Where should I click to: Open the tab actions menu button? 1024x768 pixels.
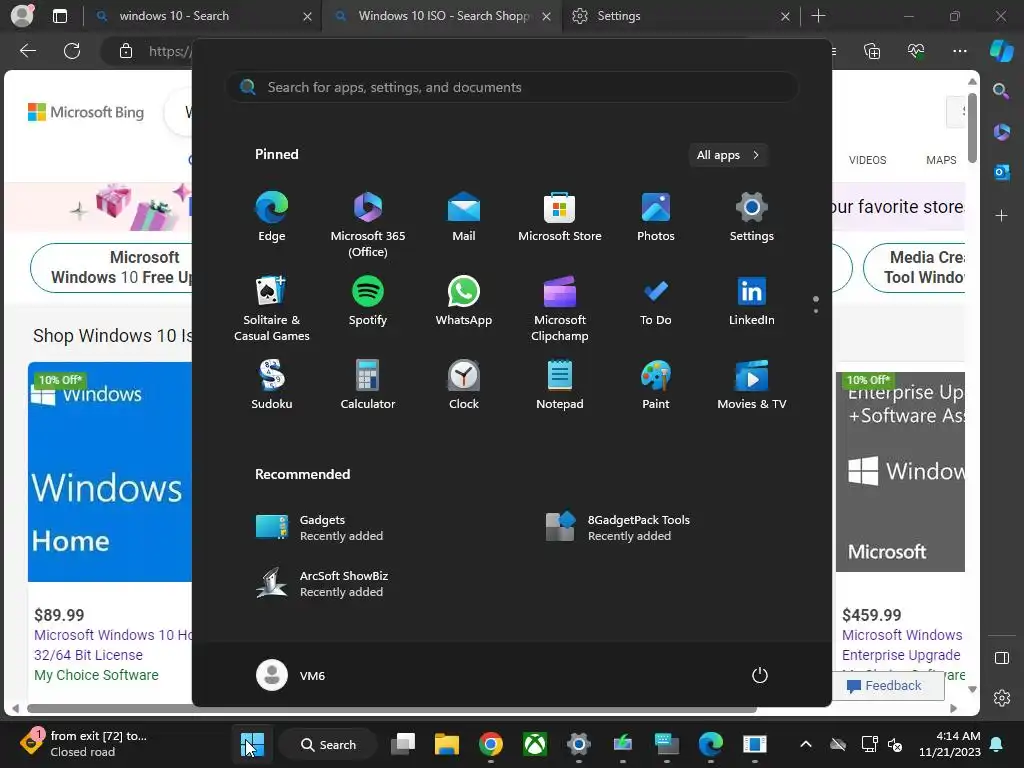[x=60, y=16]
